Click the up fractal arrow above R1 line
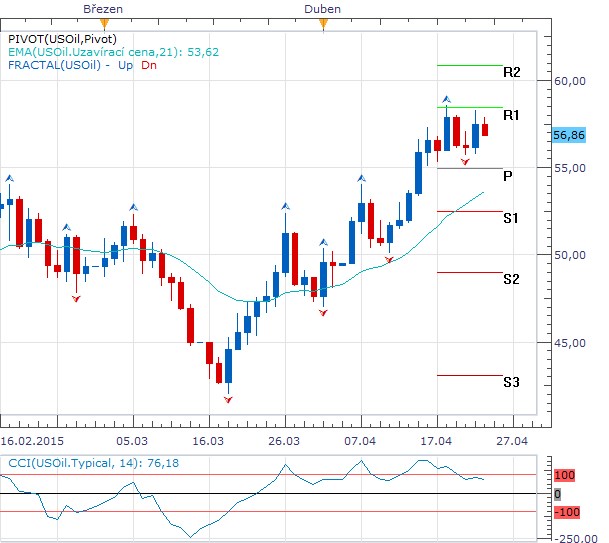Viewport: 609px width, 543px height. 447,99
